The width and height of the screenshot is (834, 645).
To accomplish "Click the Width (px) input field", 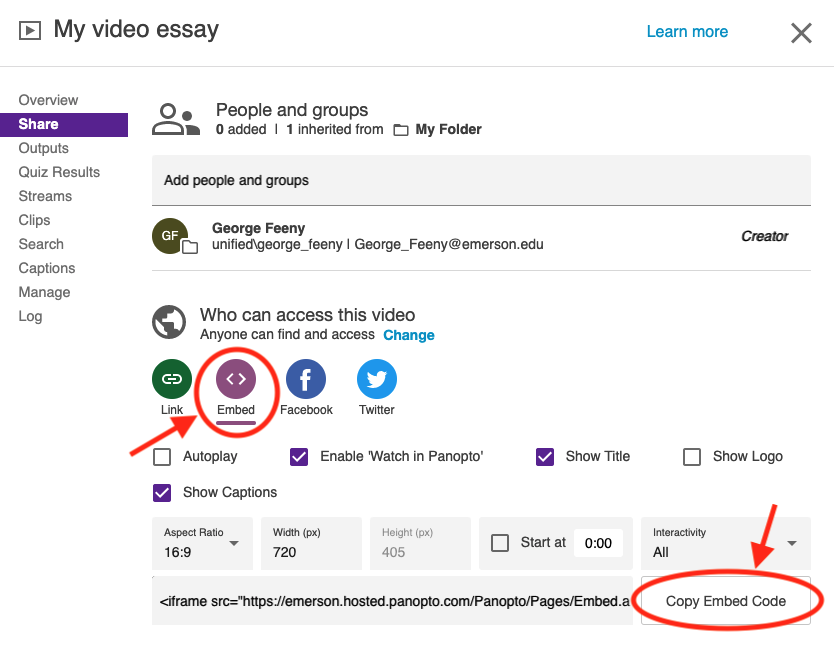I will pyautogui.click(x=310, y=552).
